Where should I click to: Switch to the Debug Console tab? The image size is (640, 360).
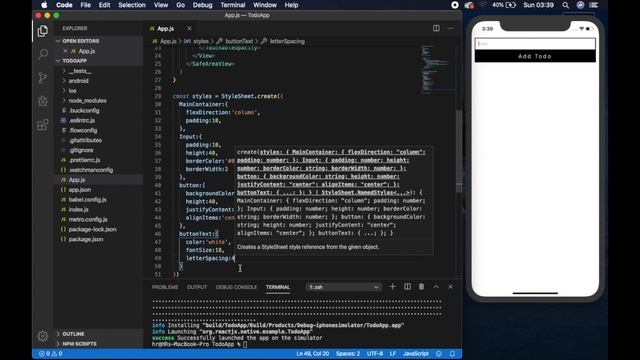pyautogui.click(x=236, y=287)
